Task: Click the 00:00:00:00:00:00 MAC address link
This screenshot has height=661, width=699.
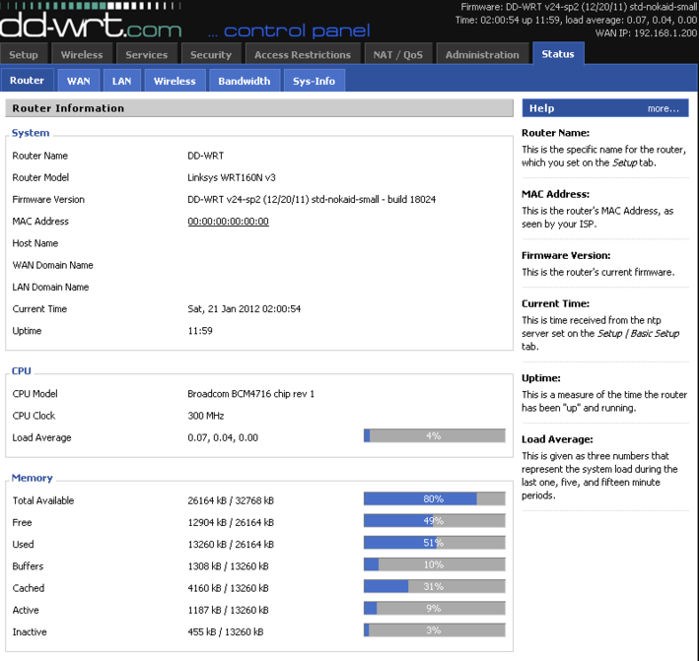Action: (228, 221)
